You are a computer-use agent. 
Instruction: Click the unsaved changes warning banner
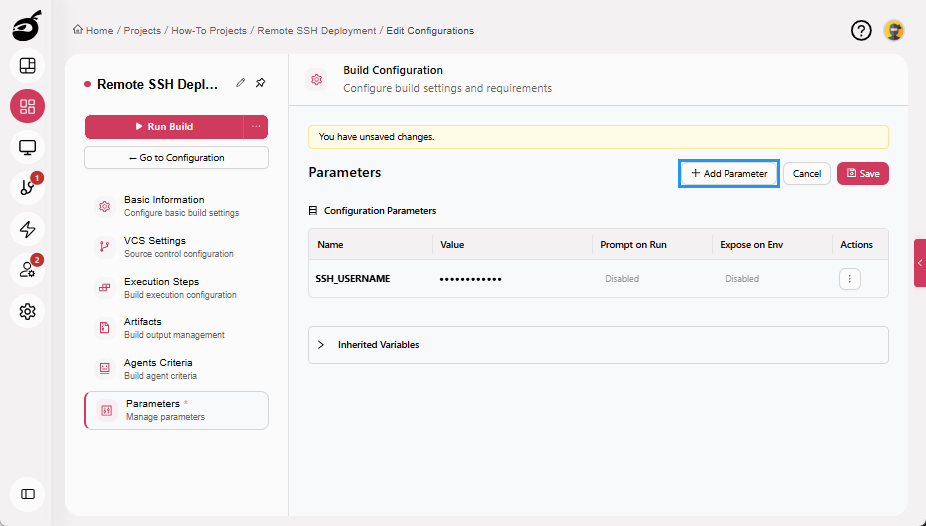[598, 137]
